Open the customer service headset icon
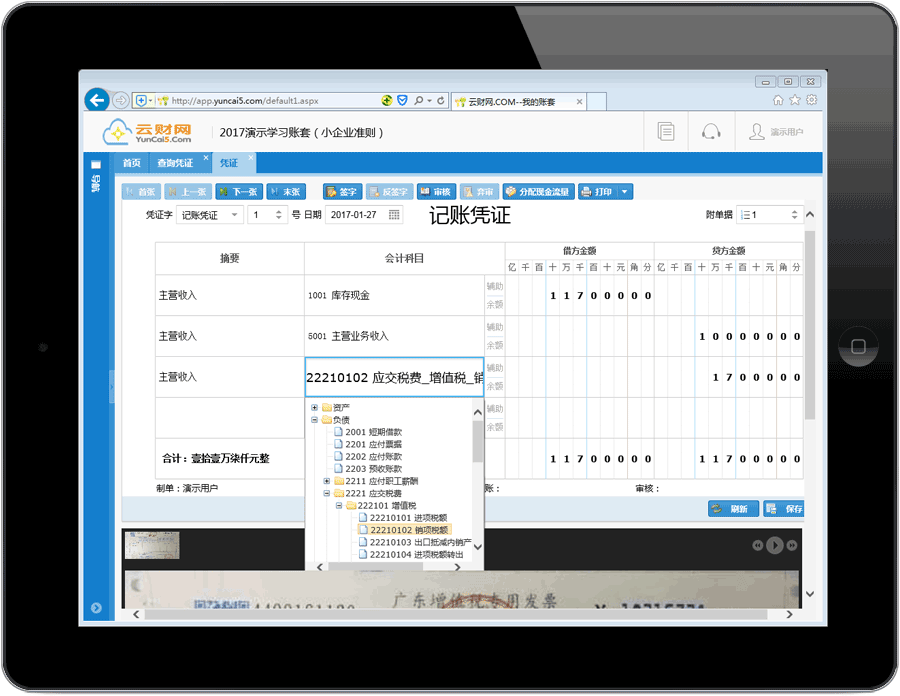Image resolution: width=900 pixels, height=696 pixels. (x=711, y=132)
